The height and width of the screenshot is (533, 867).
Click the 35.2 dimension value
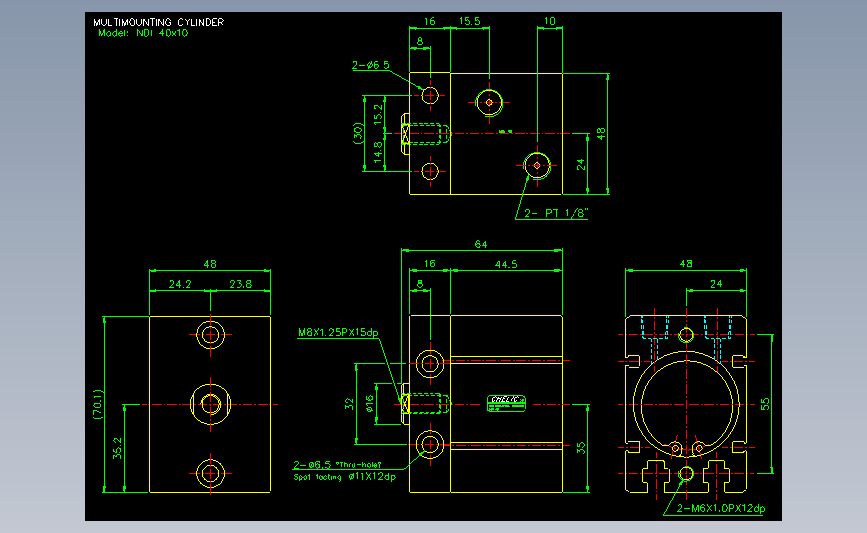117,448
